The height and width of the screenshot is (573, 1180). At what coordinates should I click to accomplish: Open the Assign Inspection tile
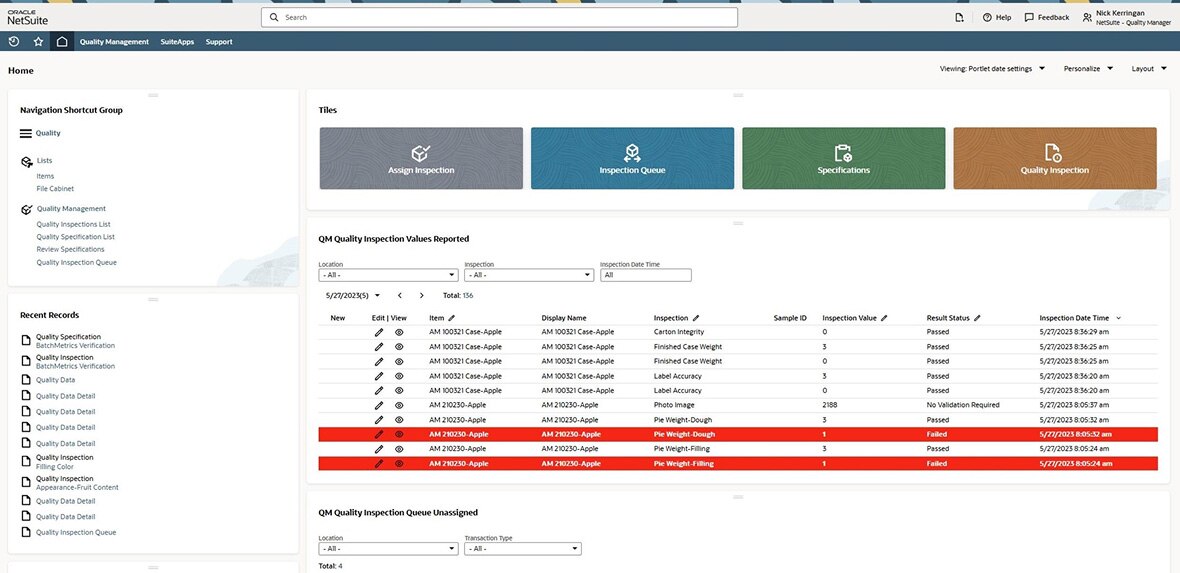point(421,158)
